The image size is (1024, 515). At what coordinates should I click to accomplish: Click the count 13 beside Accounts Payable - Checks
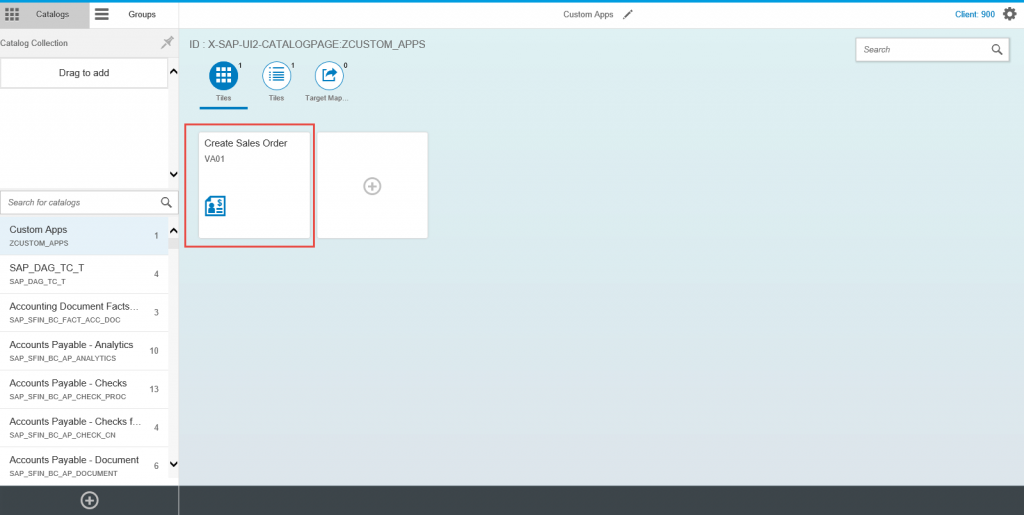pyautogui.click(x=154, y=390)
